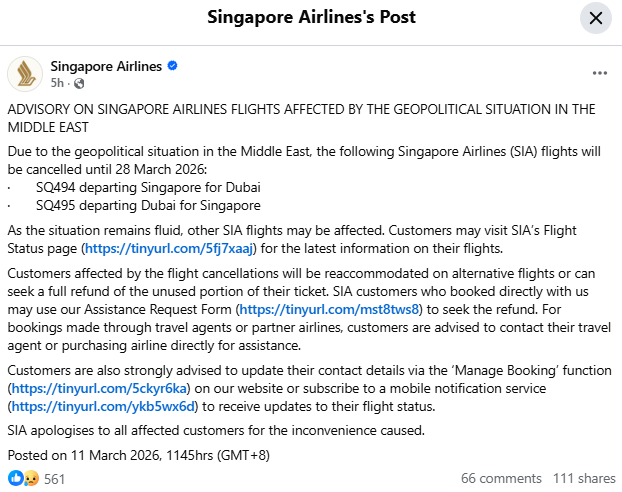Image resolution: width=622 pixels, height=492 pixels.
Task: Click the 5h post timestamp
Action: click(x=57, y=83)
